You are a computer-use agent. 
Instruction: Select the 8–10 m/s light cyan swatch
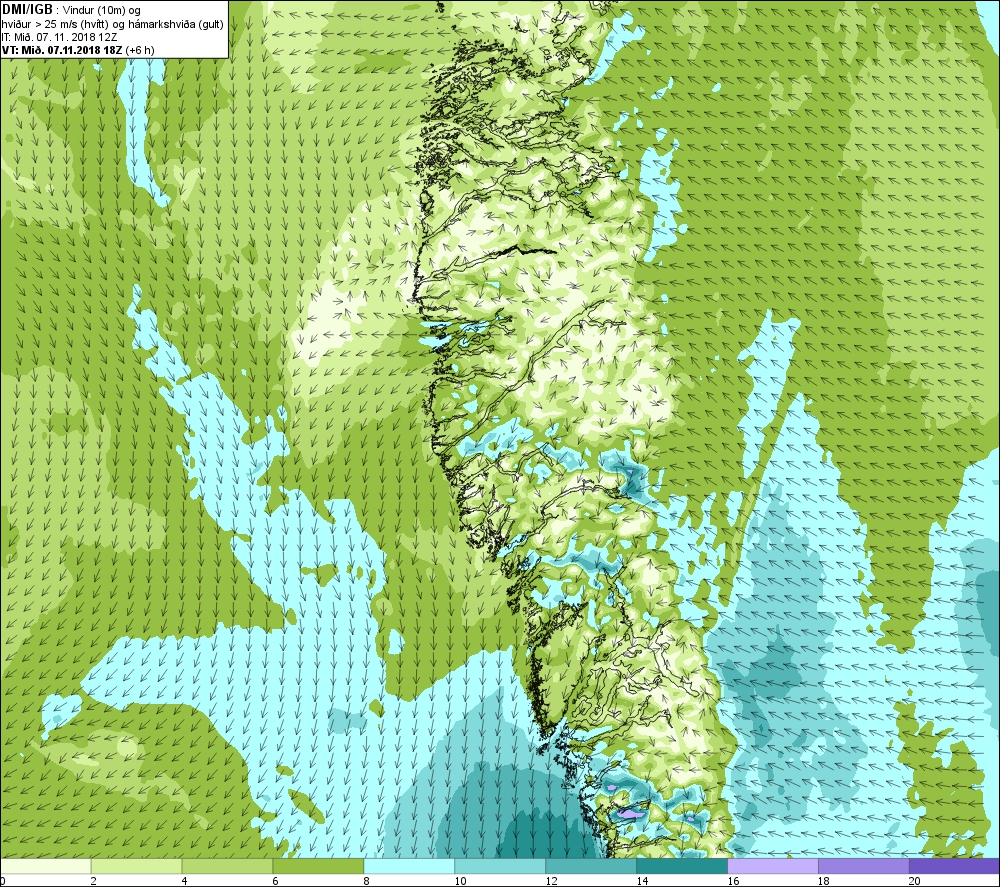point(409,866)
